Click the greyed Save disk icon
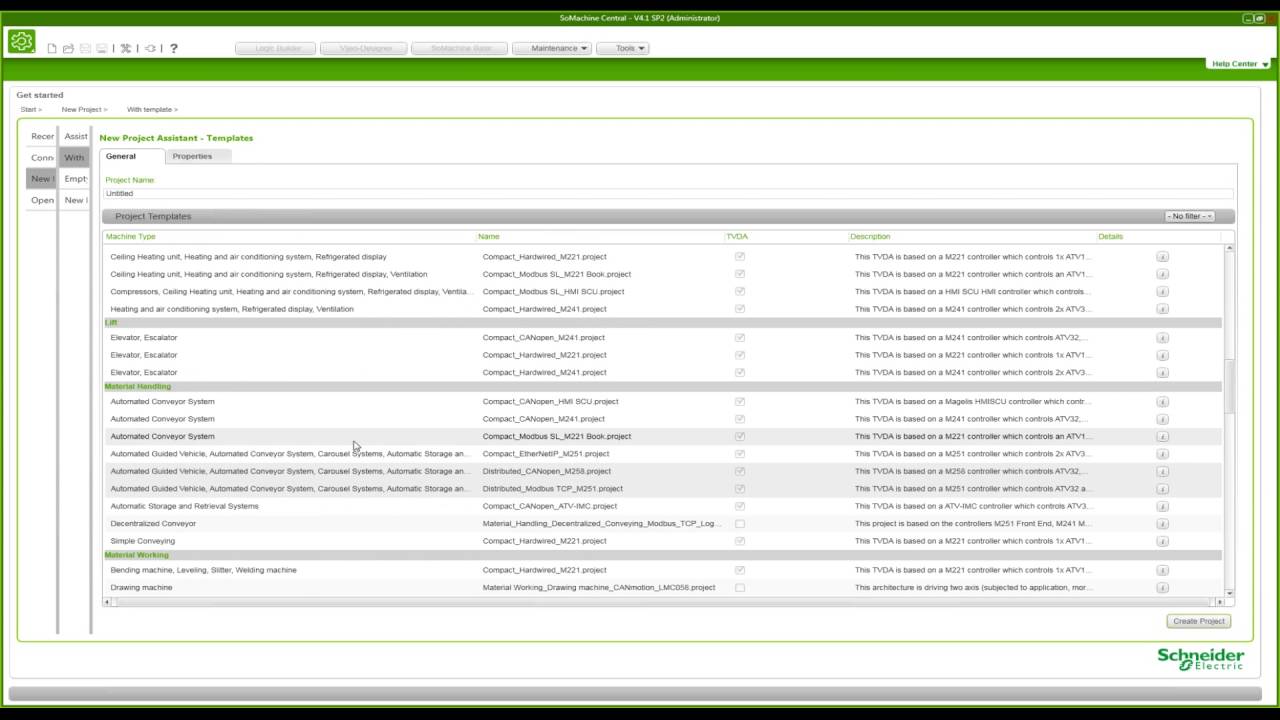The image size is (1280, 720). 85,48
